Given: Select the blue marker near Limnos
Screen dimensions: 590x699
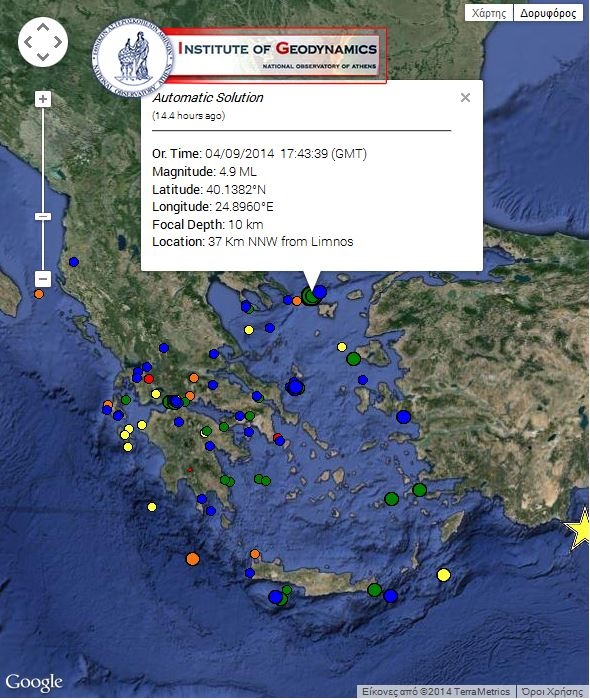Looking at the screenshot, I should 319,292.
